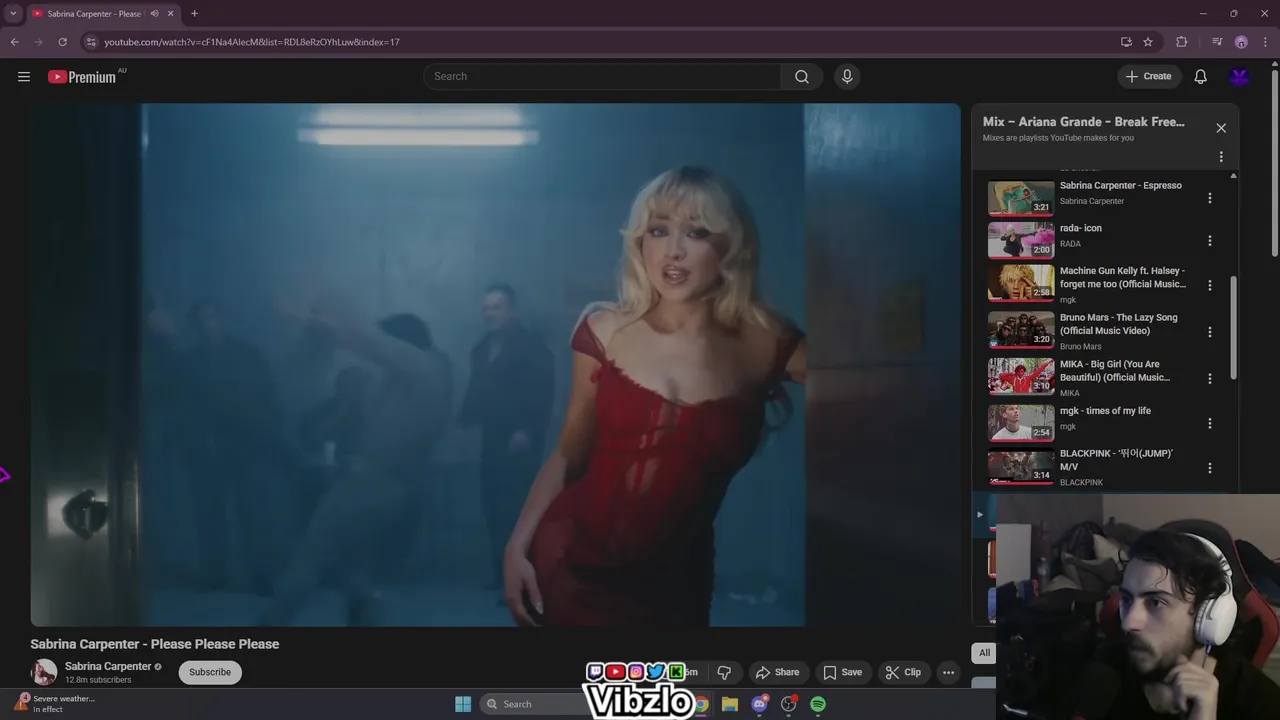1280x720 pixels.
Task: Click the magnifier search button
Action: [x=802, y=76]
